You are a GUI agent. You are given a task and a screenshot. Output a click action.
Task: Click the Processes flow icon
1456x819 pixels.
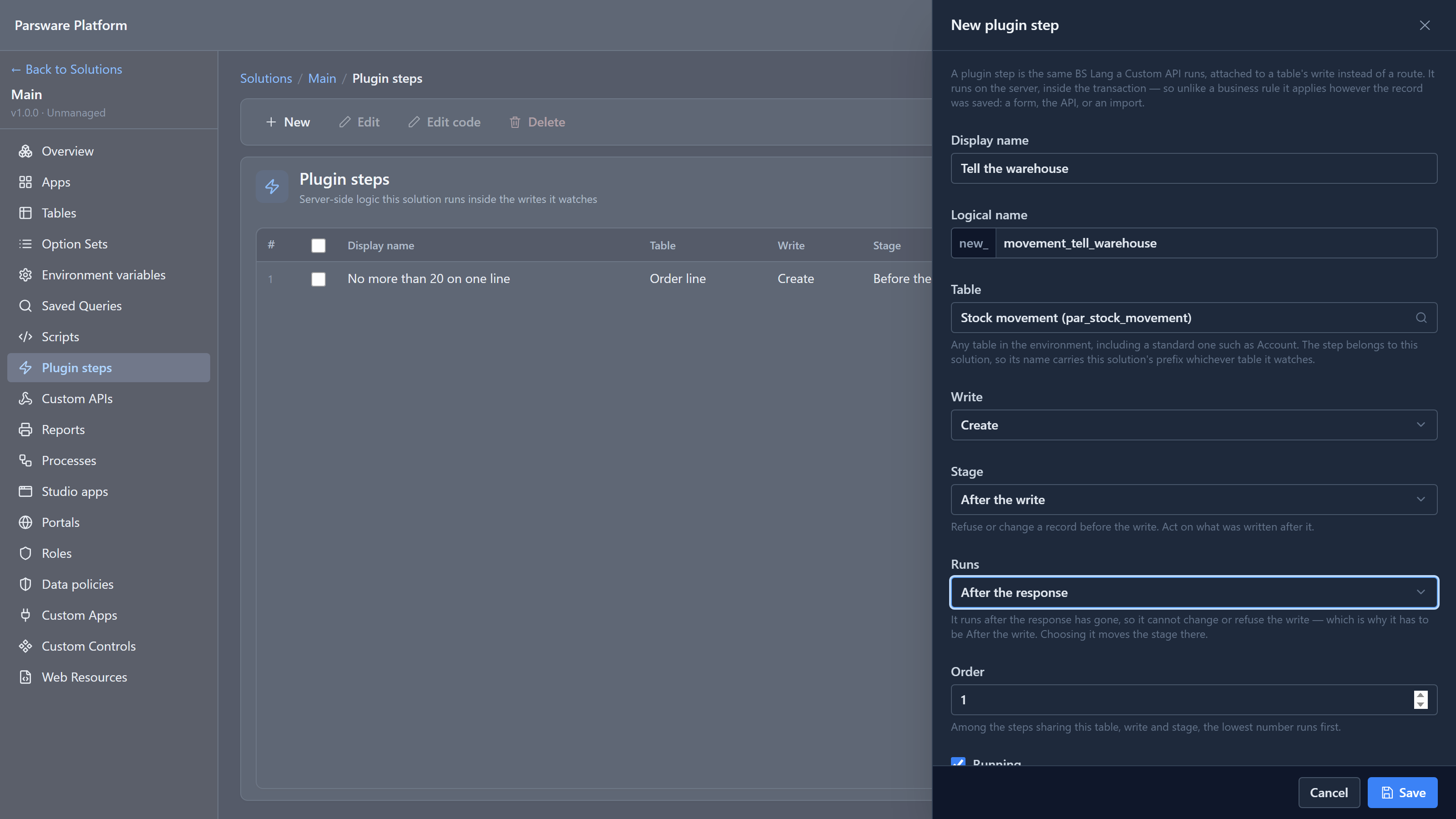click(x=25, y=460)
